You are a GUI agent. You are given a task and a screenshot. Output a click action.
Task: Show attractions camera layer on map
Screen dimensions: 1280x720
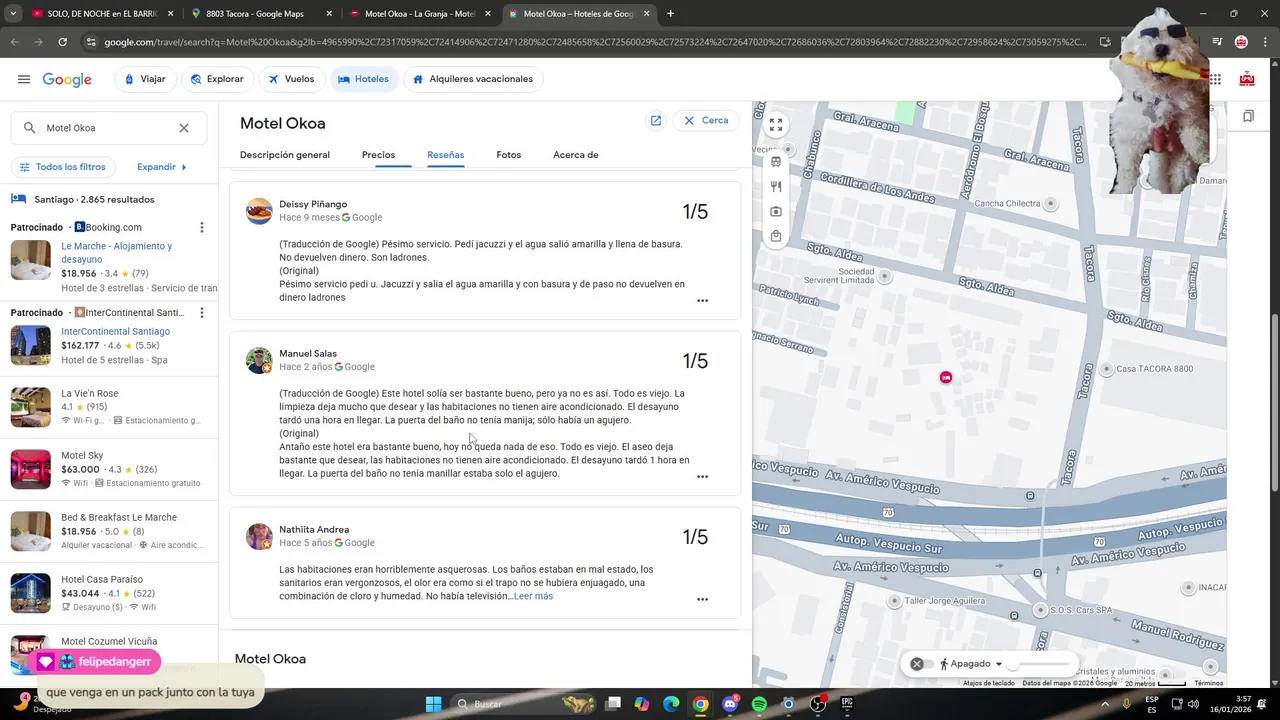coord(776,211)
